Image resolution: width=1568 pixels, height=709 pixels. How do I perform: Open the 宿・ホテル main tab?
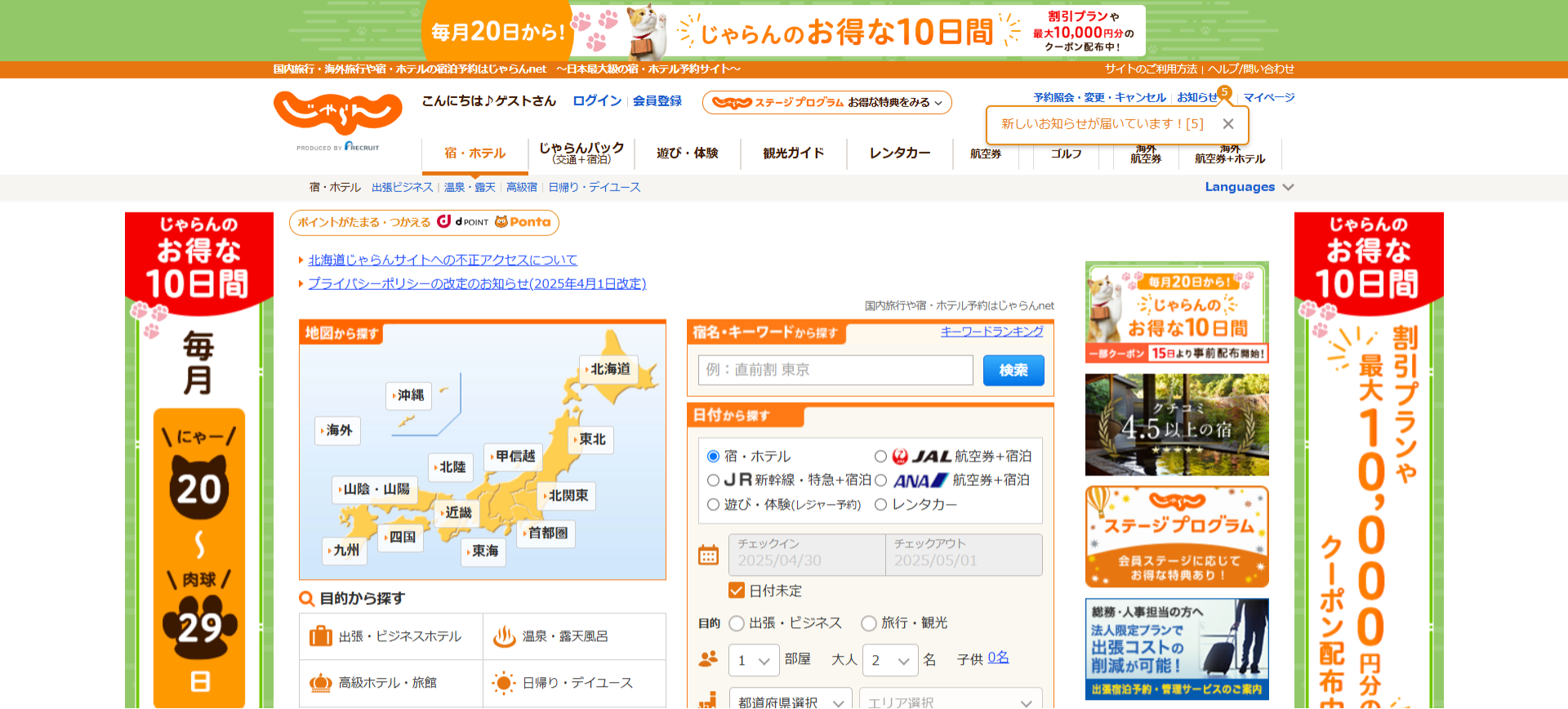(x=475, y=154)
